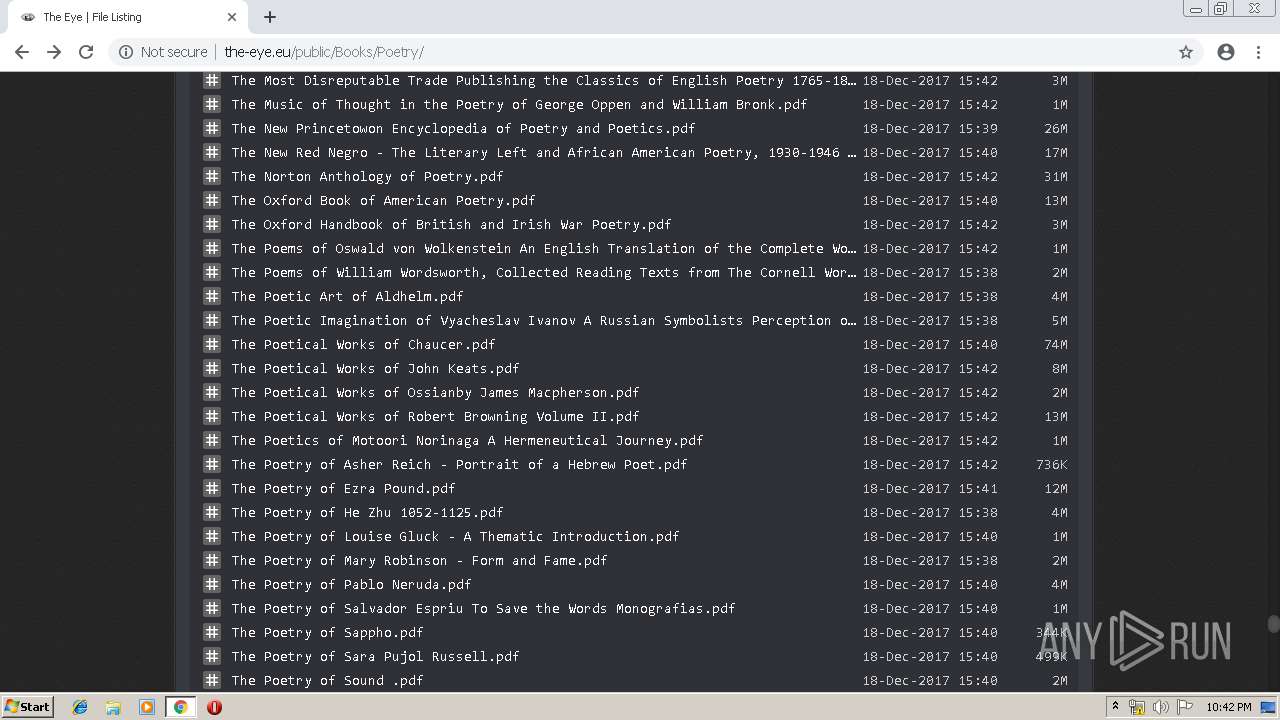Viewport: 1280px width, 720px height.
Task: Open Poetical Works of Ossianby James Macpherson.pdf
Action: click(435, 393)
